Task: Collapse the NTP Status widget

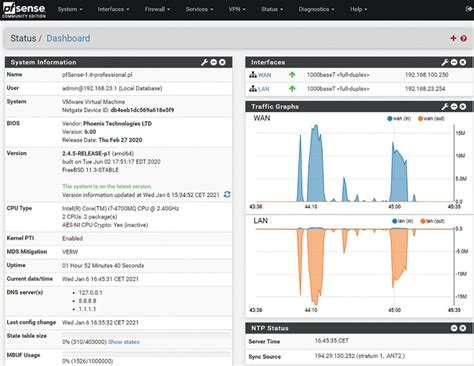Action: [454, 328]
